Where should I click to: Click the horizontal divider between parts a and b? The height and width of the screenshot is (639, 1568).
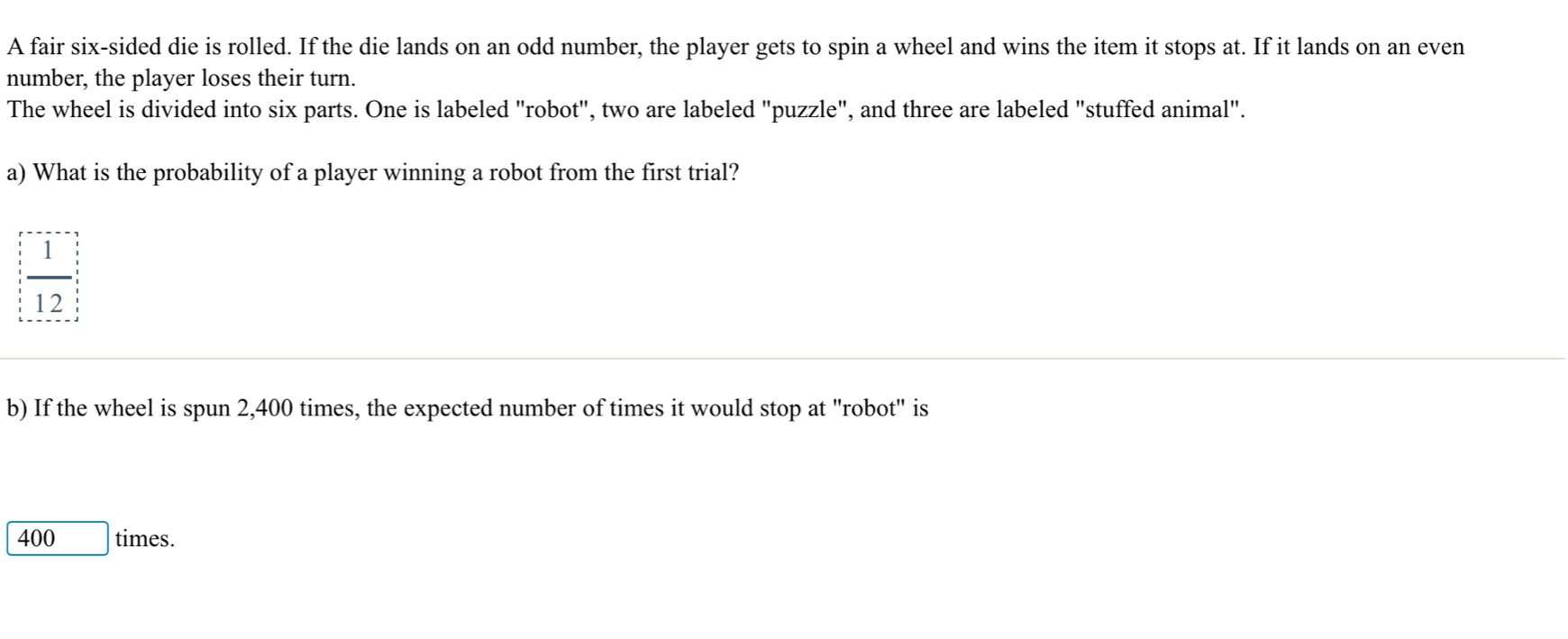(782, 359)
